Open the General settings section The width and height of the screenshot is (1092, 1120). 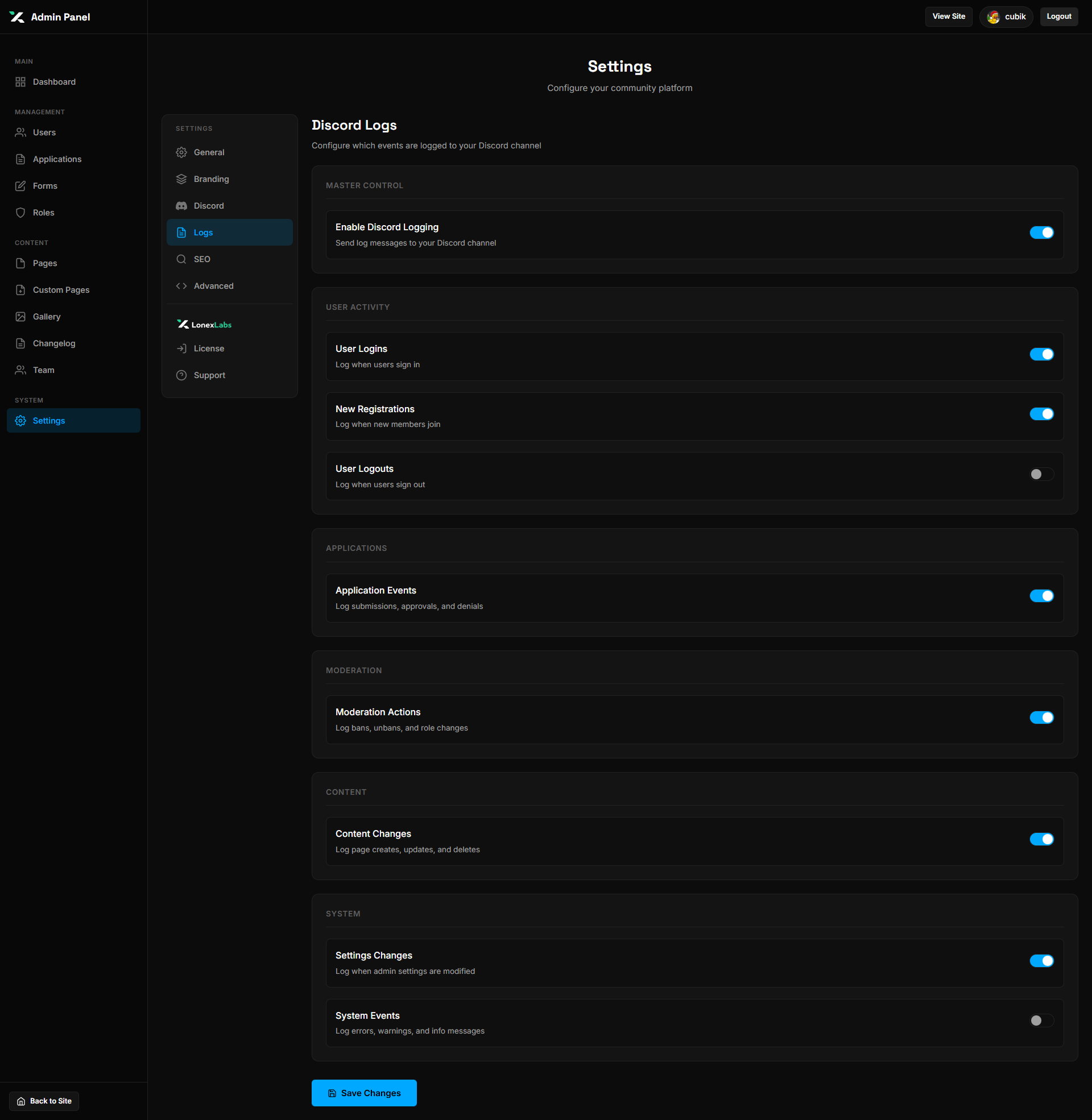[229, 152]
